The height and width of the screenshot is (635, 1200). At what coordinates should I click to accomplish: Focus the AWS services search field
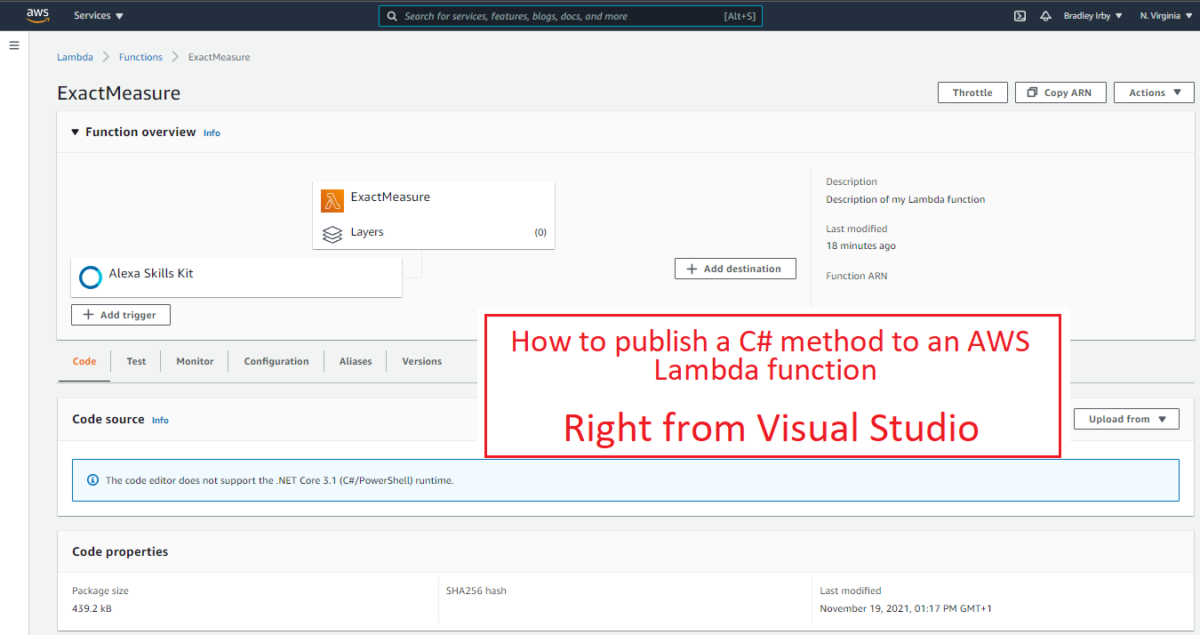coord(570,16)
